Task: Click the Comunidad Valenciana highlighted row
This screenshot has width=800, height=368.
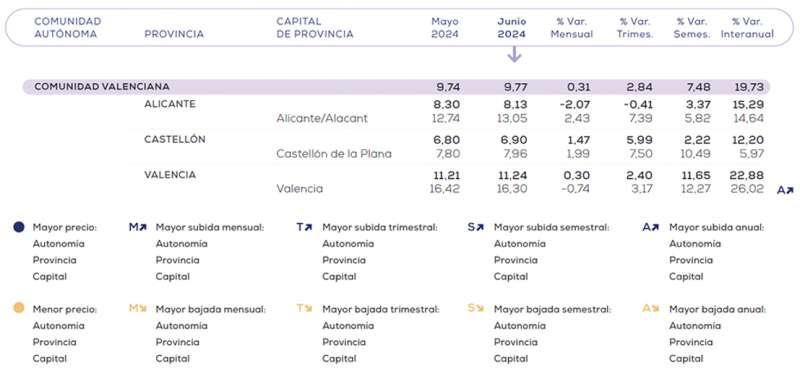Action: (x=396, y=87)
